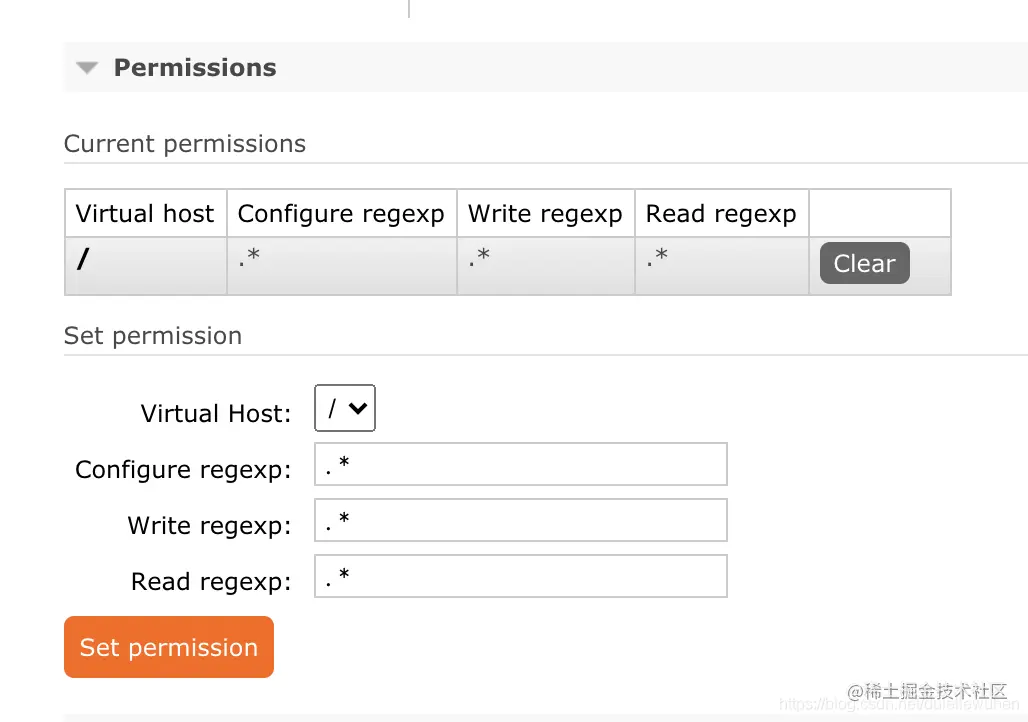Click the Clear button for host /

(x=864, y=264)
